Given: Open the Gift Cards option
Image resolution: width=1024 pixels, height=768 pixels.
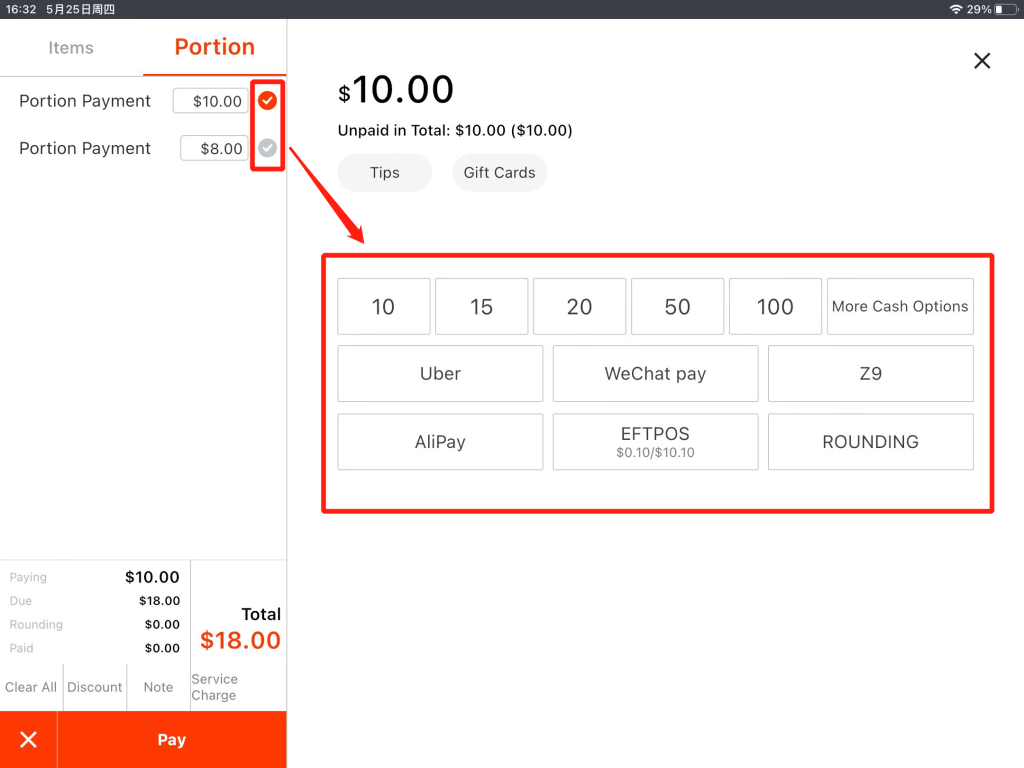Looking at the screenshot, I should (x=500, y=172).
